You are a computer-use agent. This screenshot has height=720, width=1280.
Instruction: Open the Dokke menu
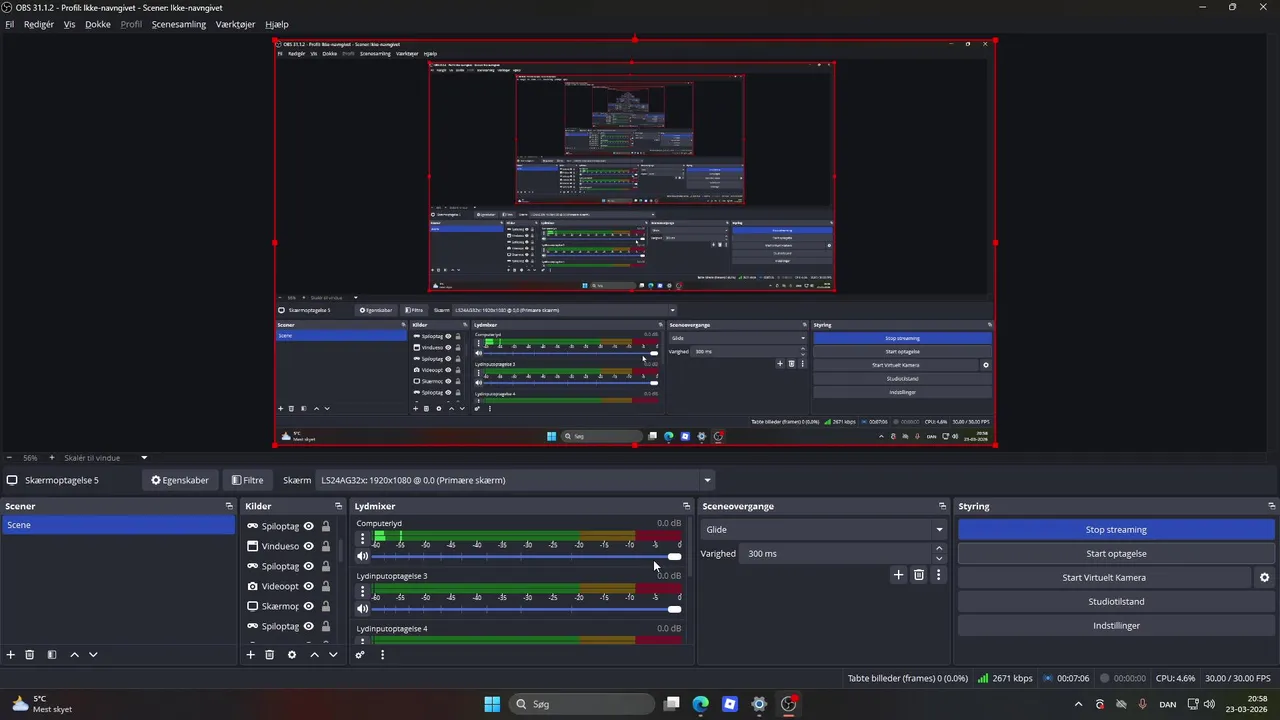click(x=98, y=24)
